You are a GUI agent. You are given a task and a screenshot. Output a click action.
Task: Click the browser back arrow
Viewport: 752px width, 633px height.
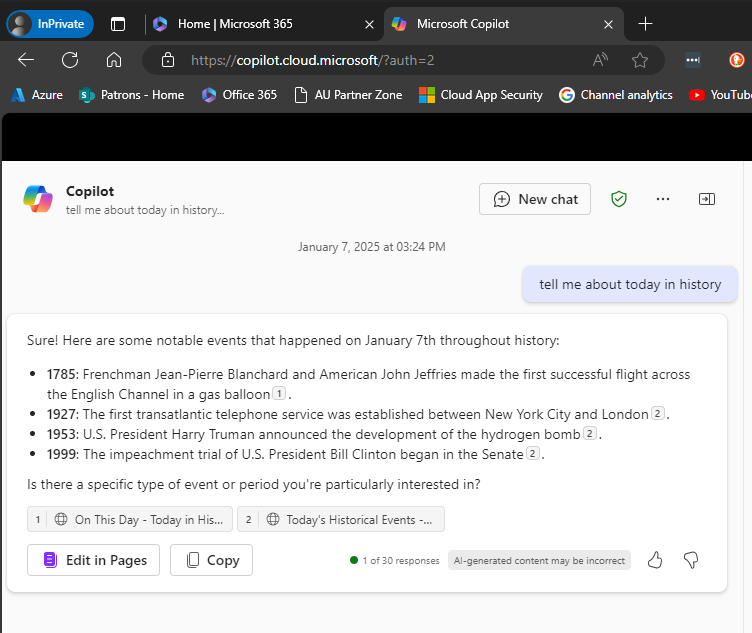pos(26,60)
